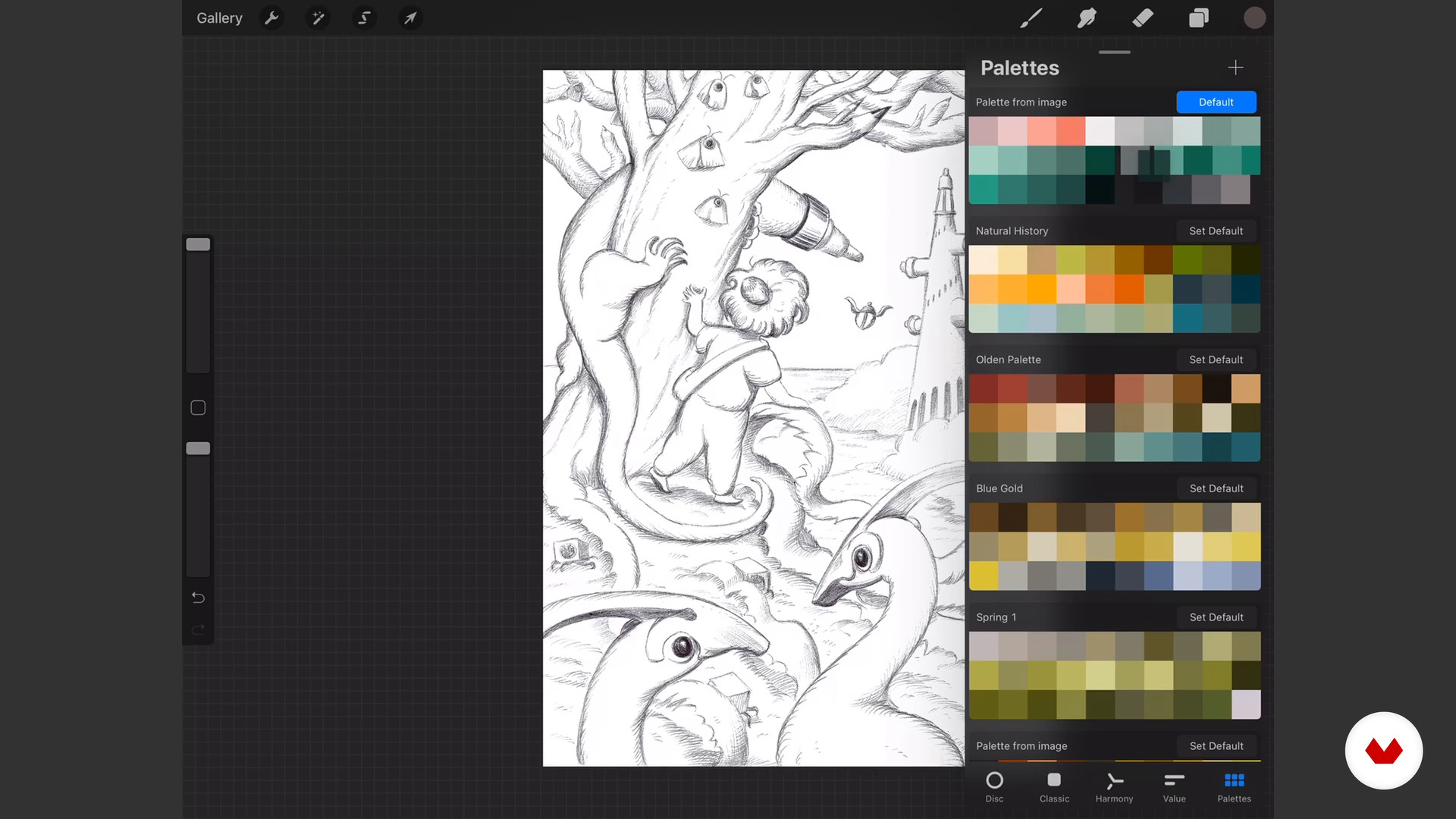Select the Spring 1 palette title
This screenshot has height=819, width=1456.
pyautogui.click(x=996, y=617)
